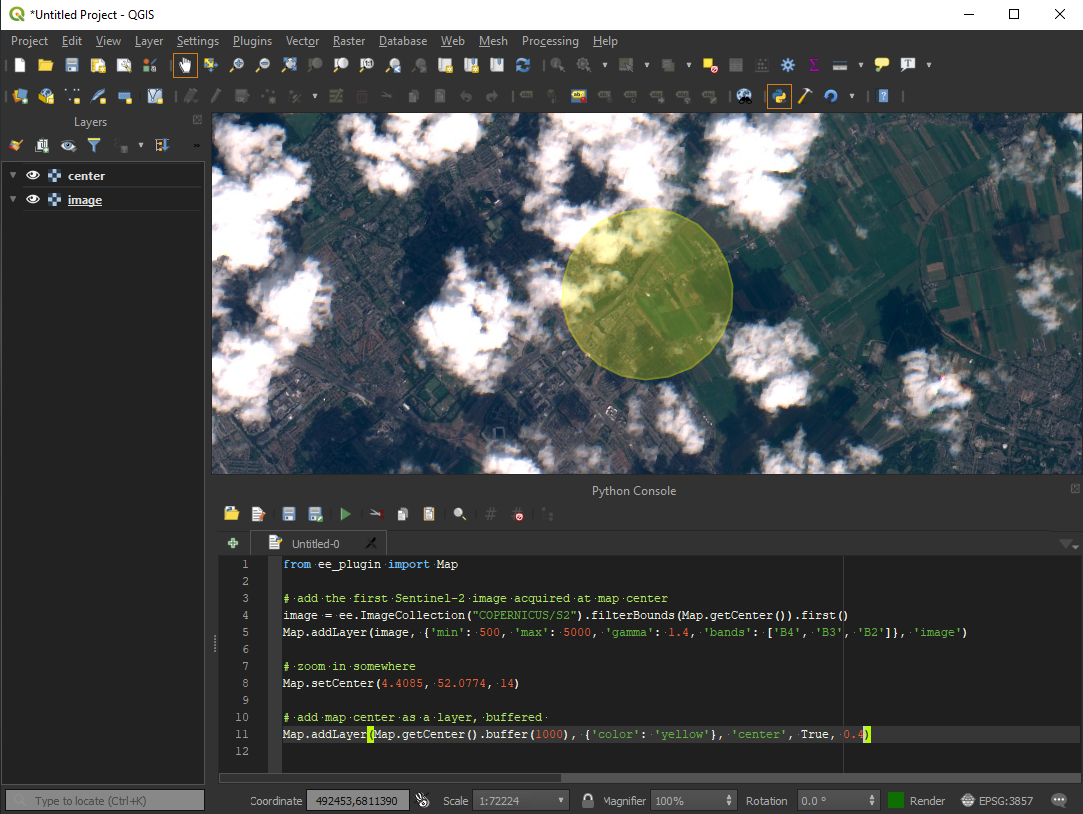Toggle visibility of the image layer
This screenshot has width=1083, height=814.
[x=33, y=200]
